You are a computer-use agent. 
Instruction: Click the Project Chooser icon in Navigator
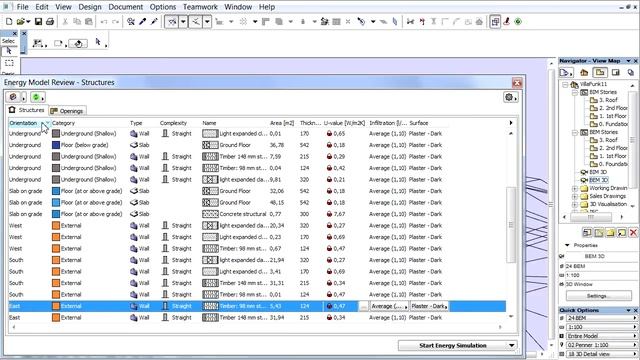tap(565, 73)
